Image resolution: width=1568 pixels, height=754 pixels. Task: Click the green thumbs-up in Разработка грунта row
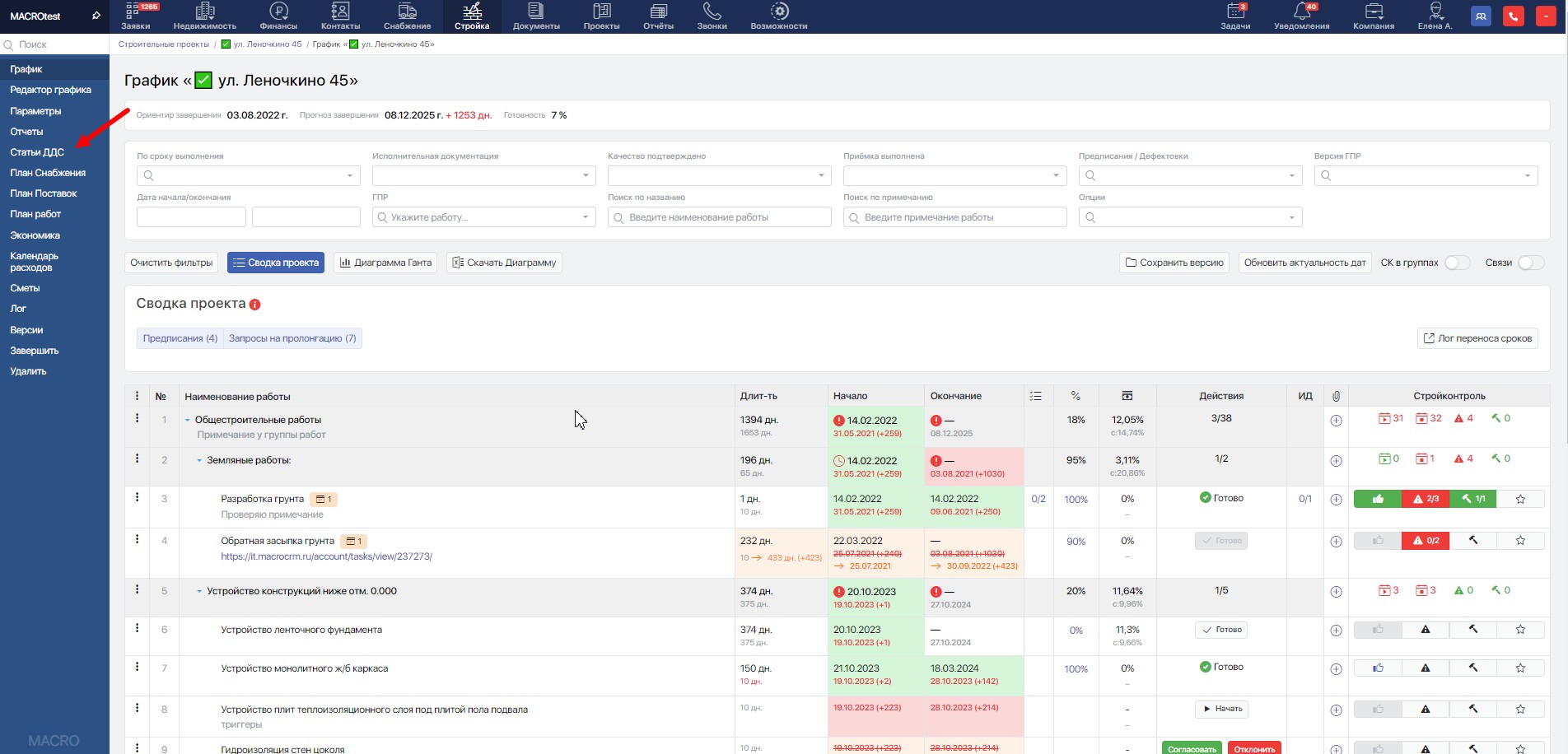[1378, 499]
